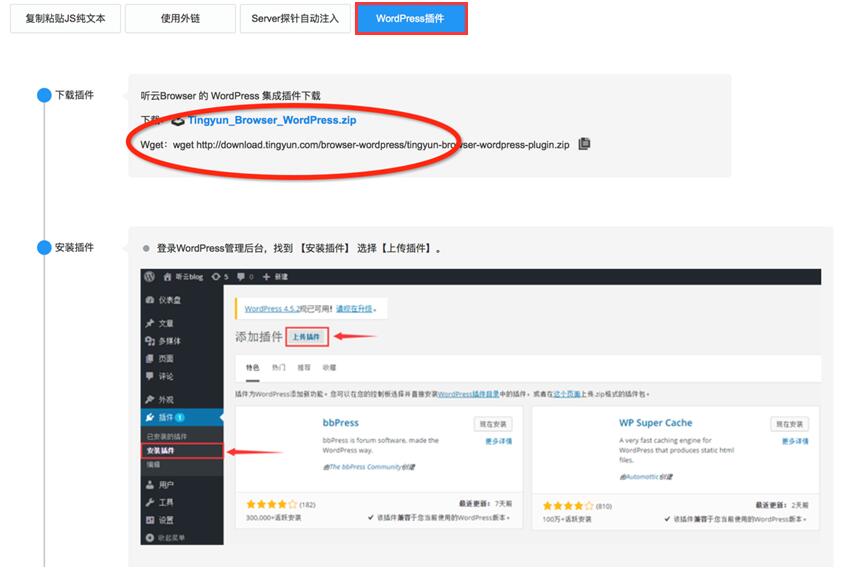Install bbPress with its 现在安装 button
The image size is (854, 573).
[493, 424]
